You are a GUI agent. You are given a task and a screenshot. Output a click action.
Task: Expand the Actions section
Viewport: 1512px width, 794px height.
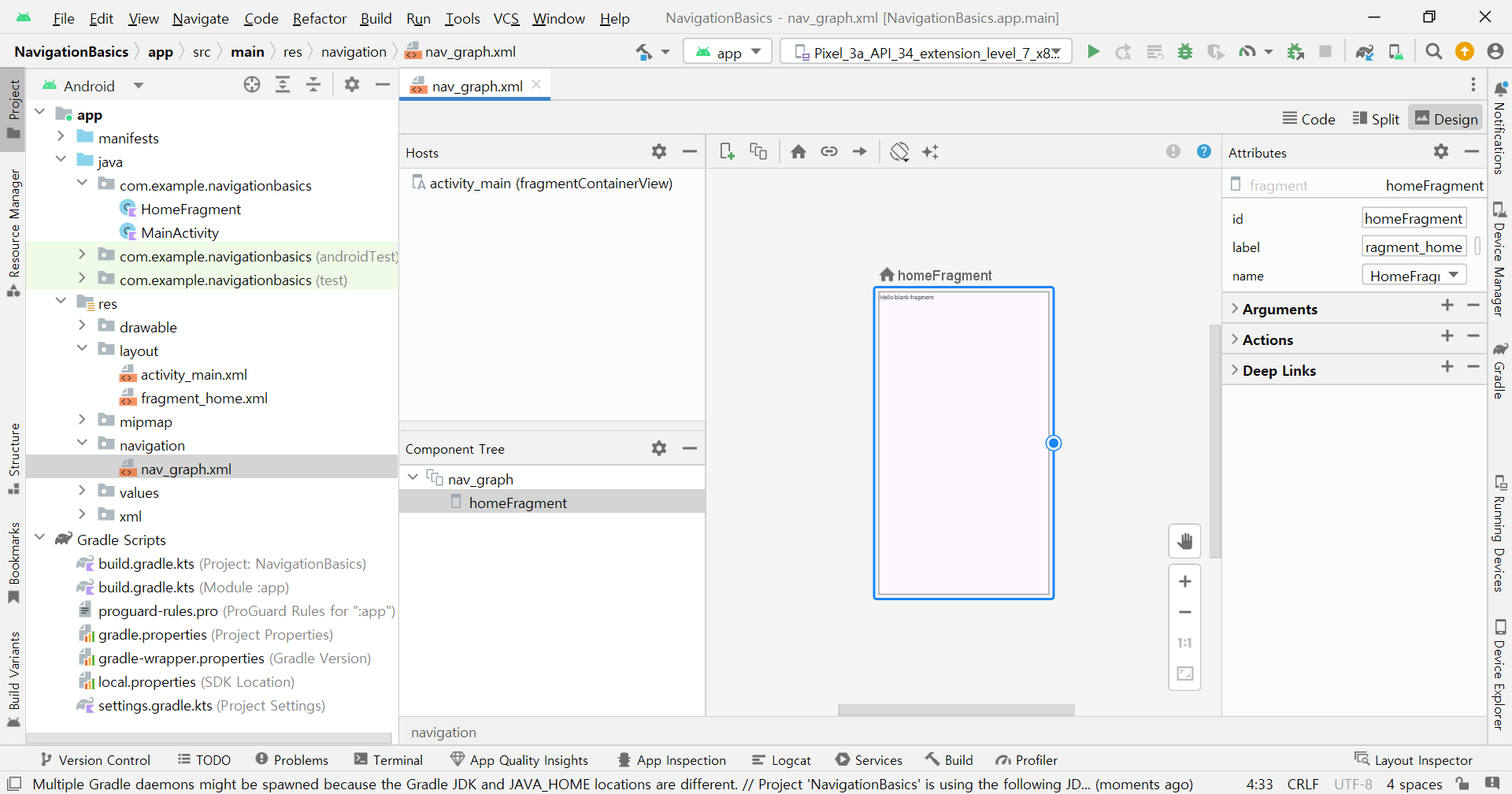point(1235,339)
